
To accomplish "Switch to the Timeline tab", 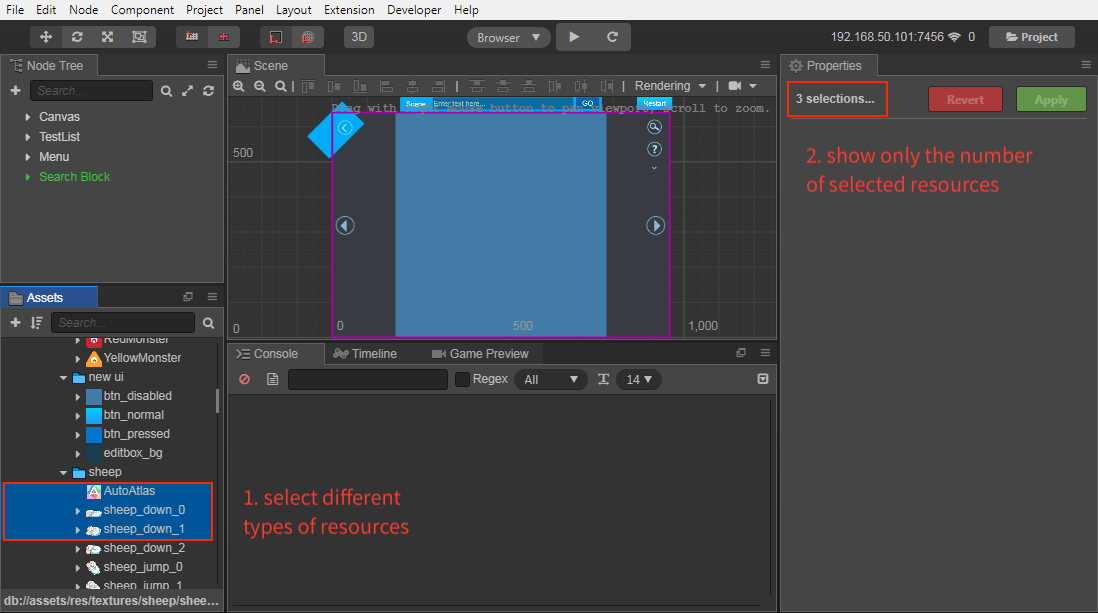I will pos(366,354).
